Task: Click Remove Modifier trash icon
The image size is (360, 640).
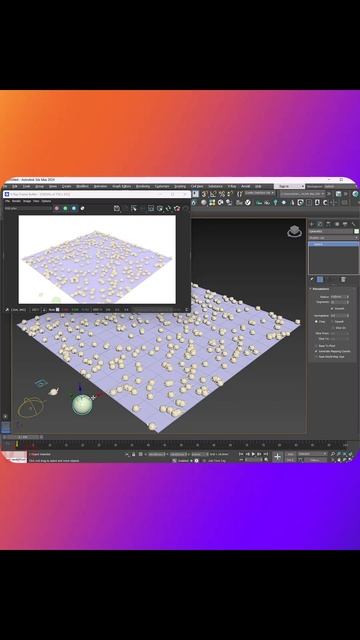Action: (x=343, y=280)
